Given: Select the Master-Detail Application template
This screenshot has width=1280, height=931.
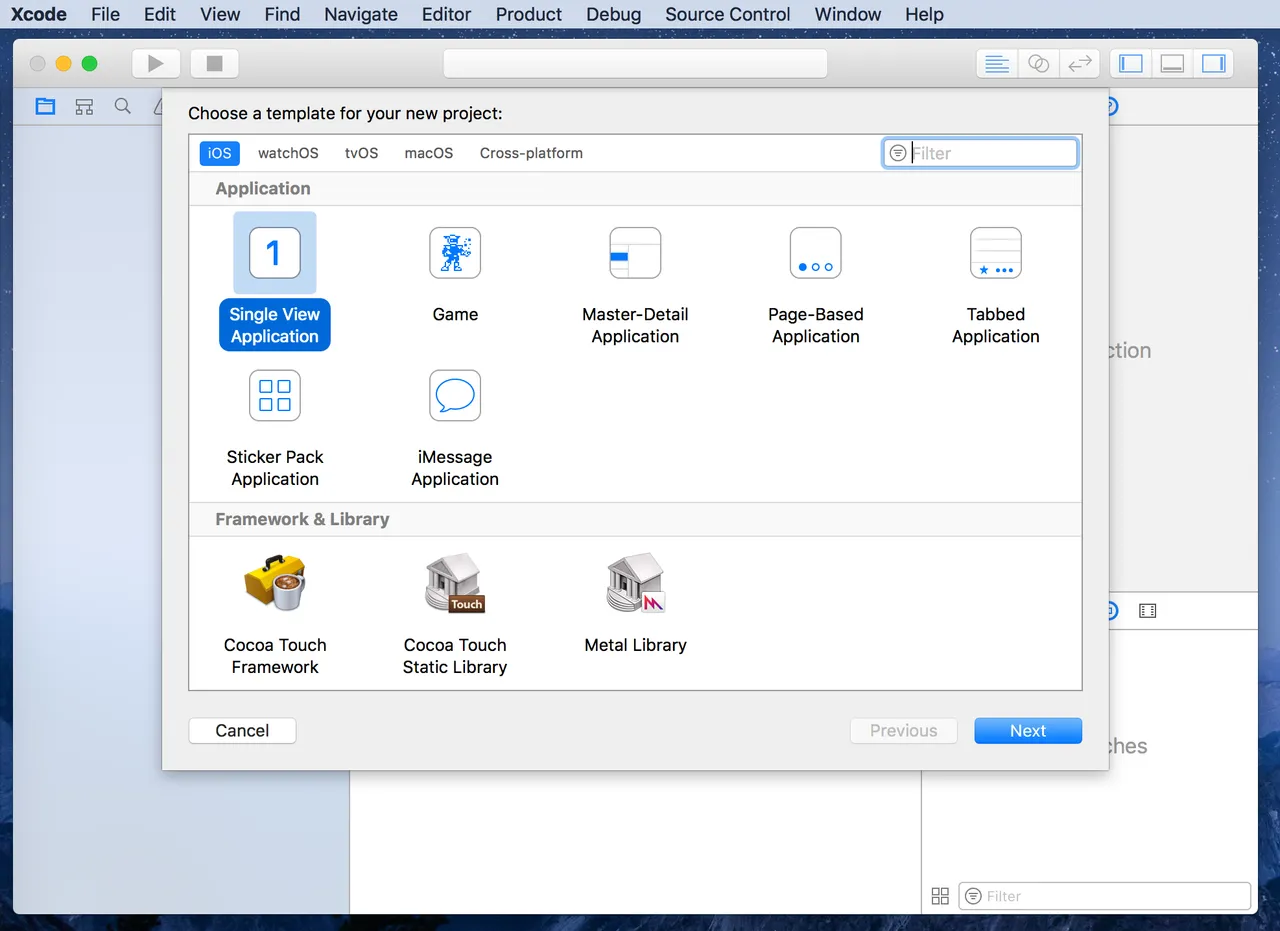Looking at the screenshot, I should [635, 285].
